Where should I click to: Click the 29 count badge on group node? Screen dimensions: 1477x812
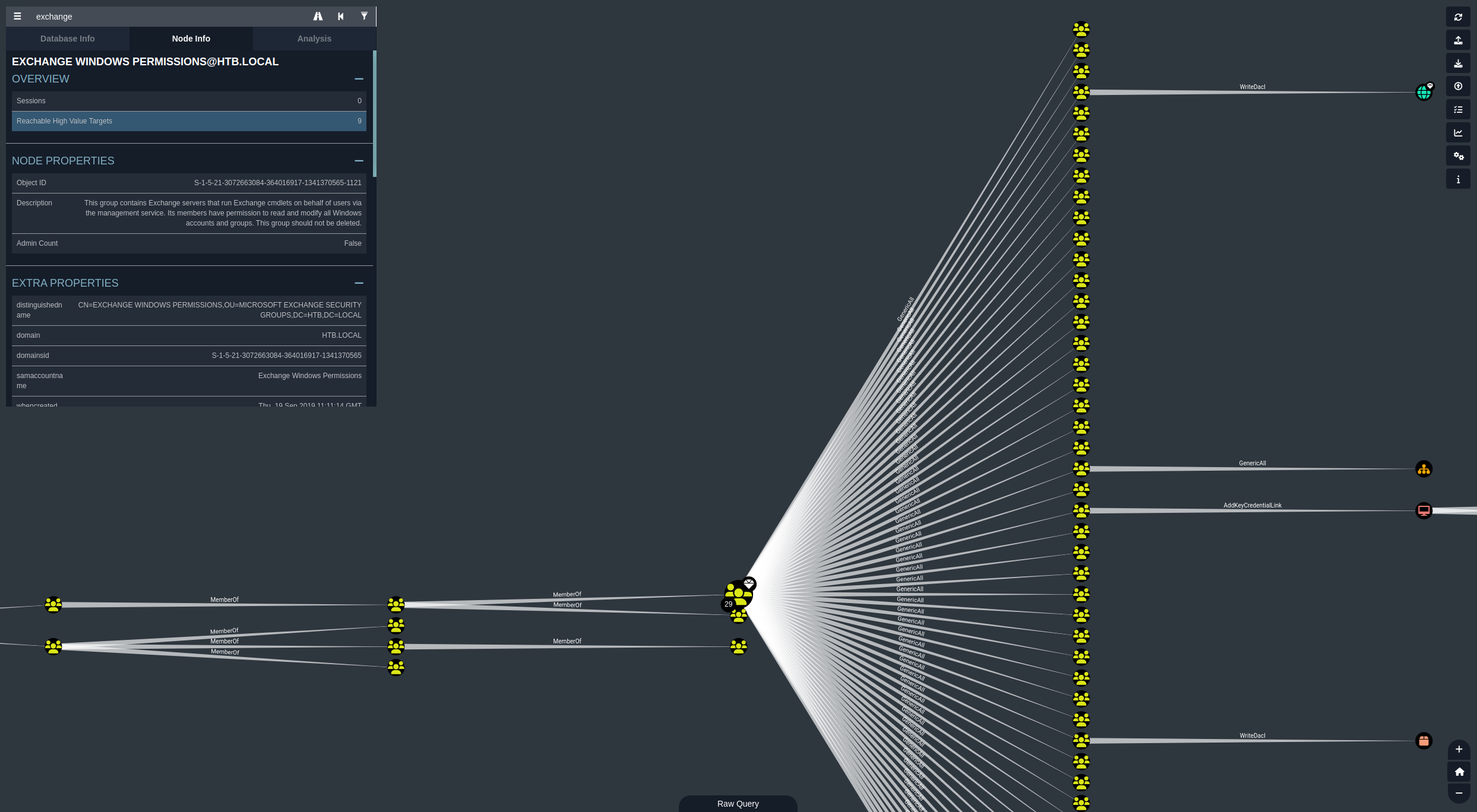click(728, 604)
